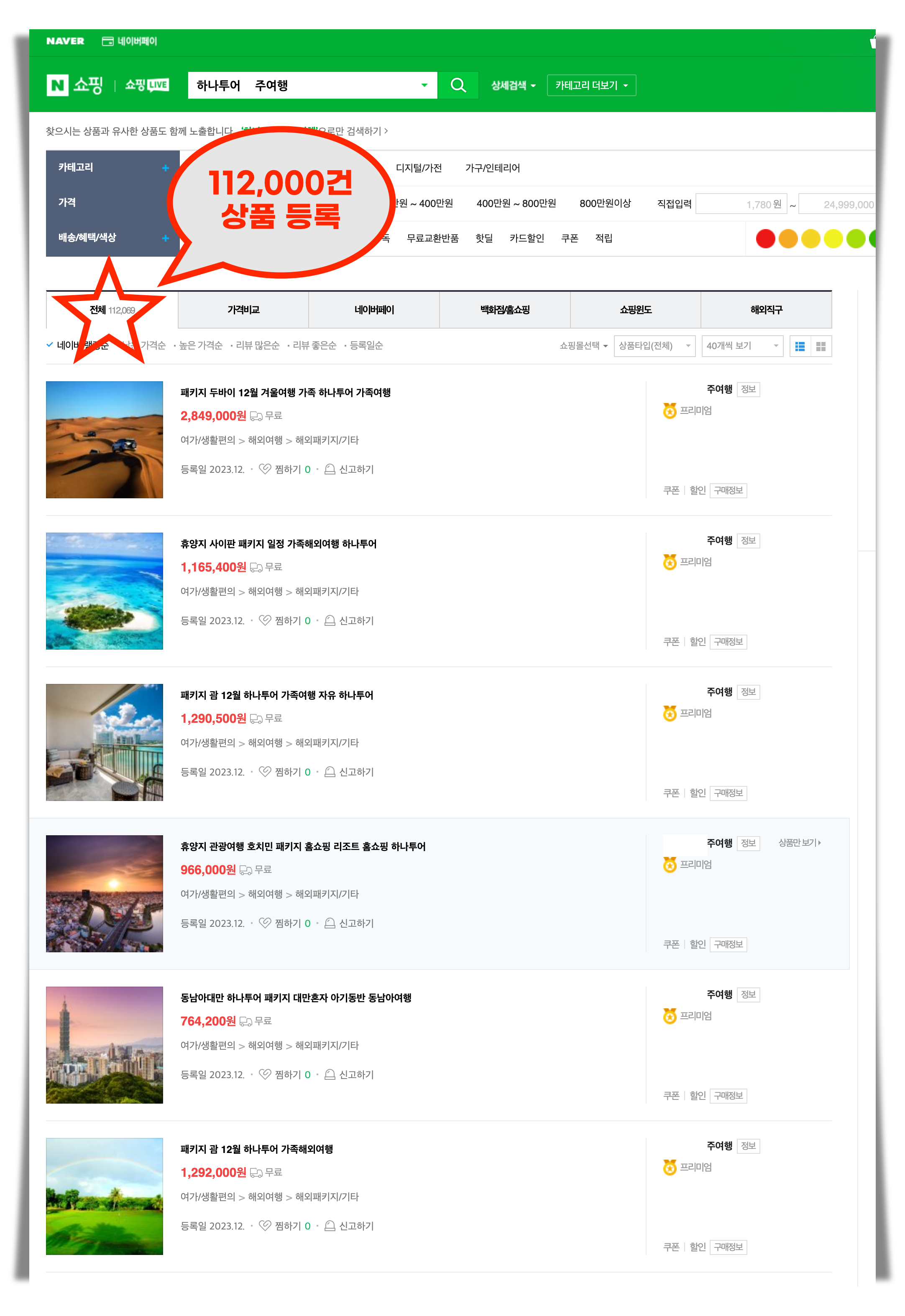Viewport: 905px width, 1316px height.
Task: Open the rainbow golf course thumbnail
Action: coord(104,1196)
